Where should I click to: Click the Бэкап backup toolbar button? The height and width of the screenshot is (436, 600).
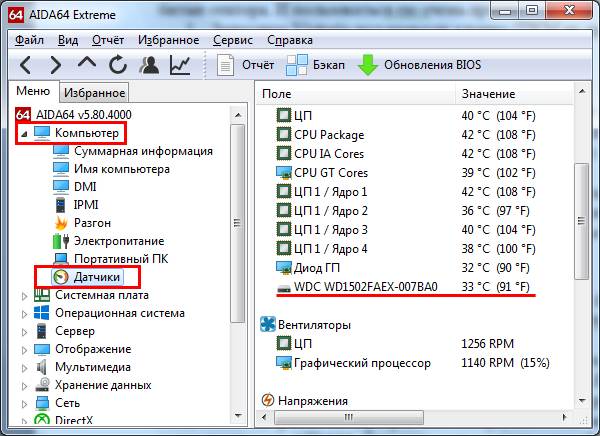click(314, 65)
